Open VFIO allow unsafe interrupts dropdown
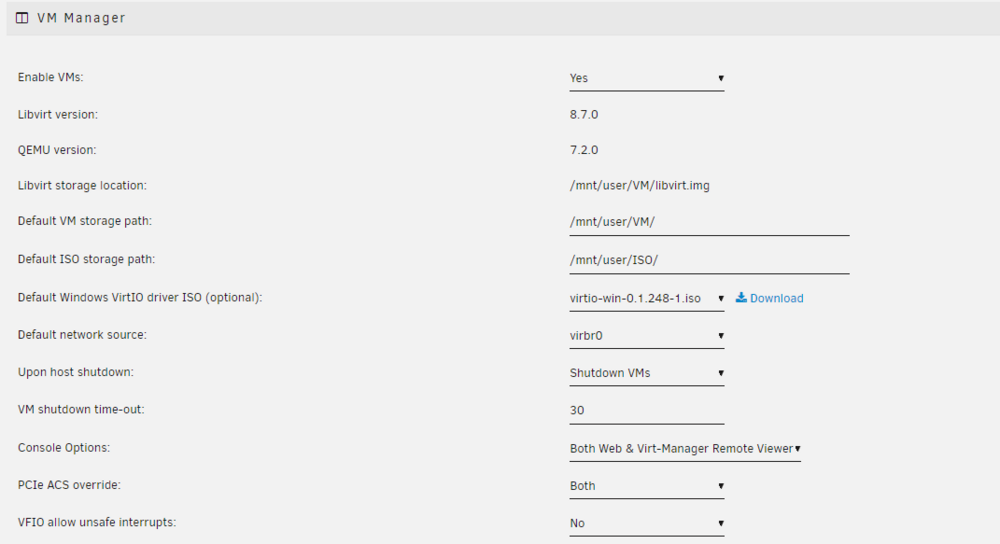Image resolution: width=1000 pixels, height=544 pixels. point(647,524)
